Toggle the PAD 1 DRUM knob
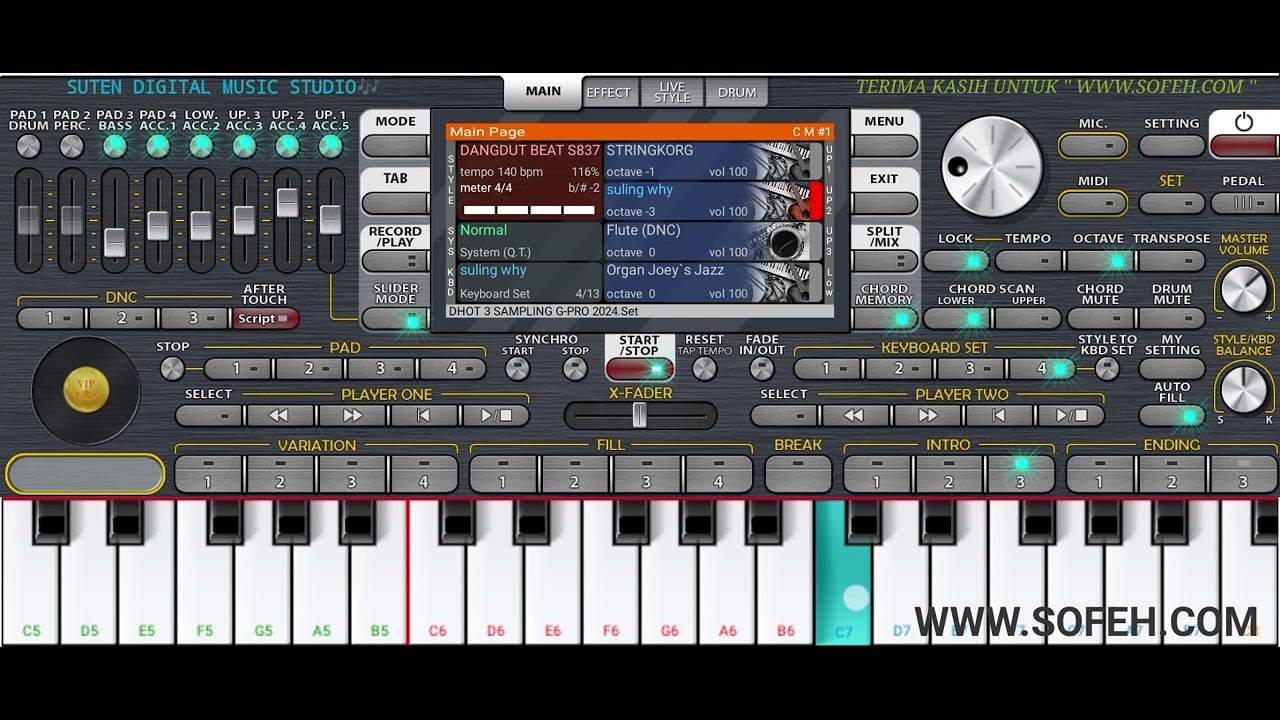The image size is (1280, 720). point(29,146)
